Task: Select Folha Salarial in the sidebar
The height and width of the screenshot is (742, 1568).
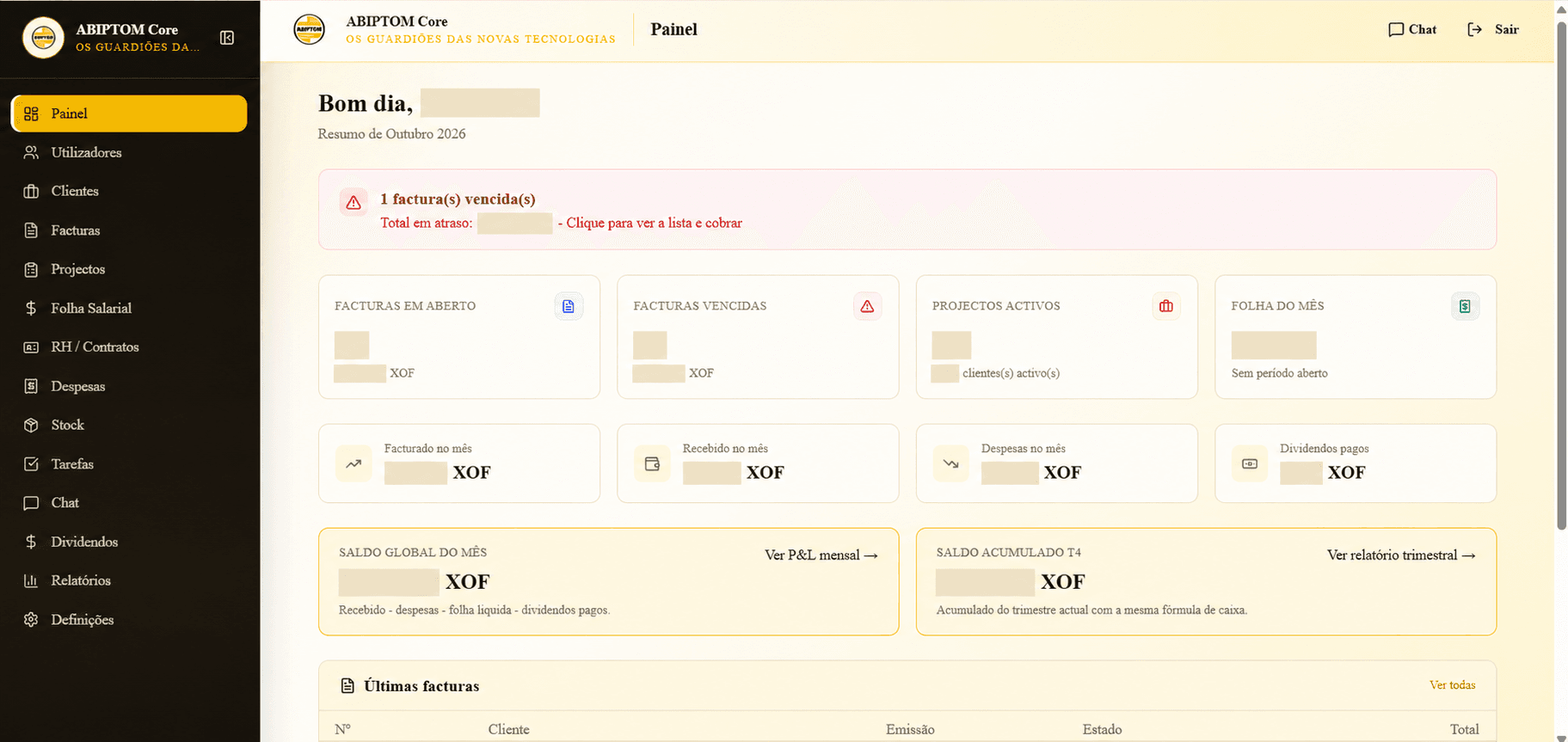Action: 129,308
